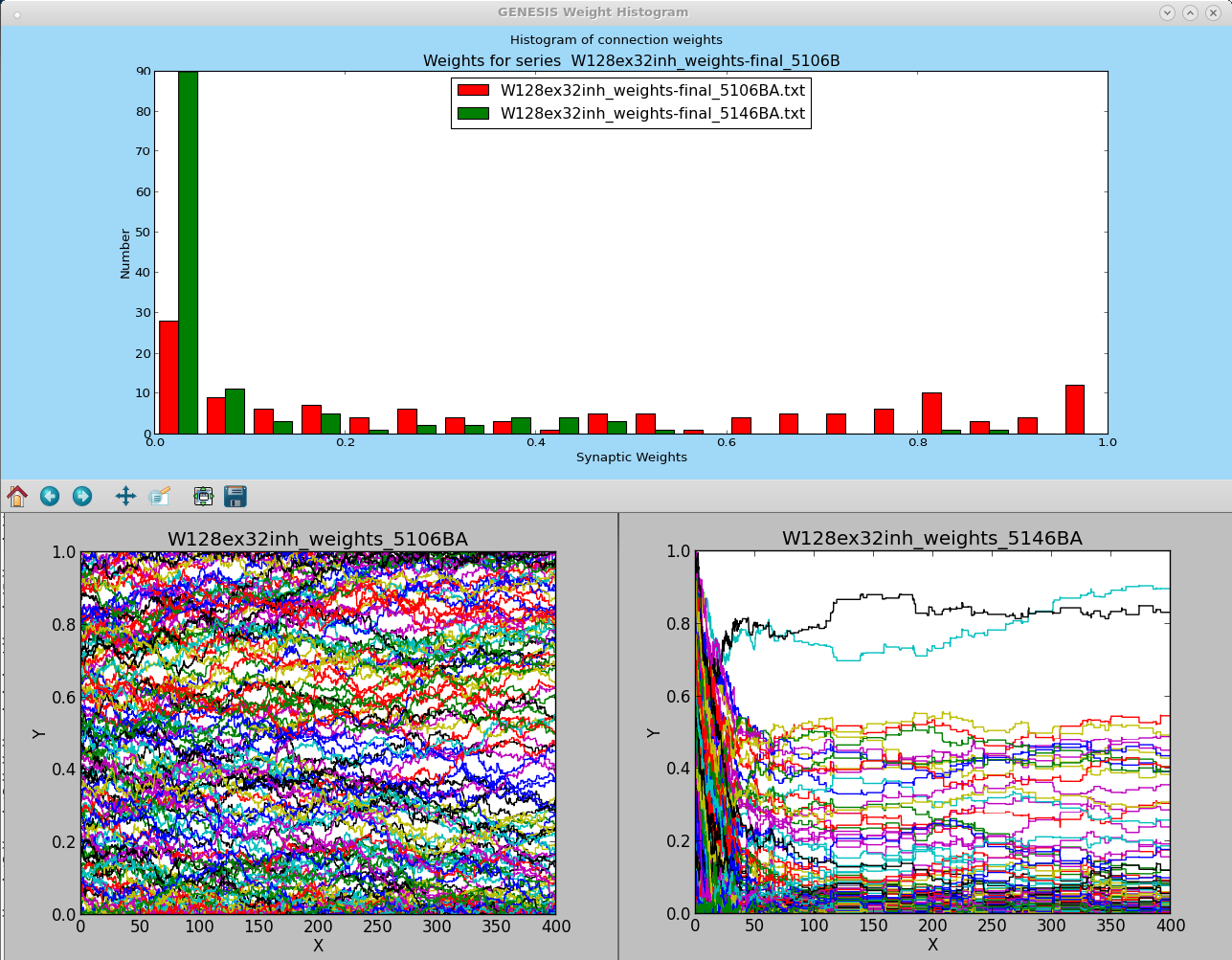Roll up the window with the down-arrow button

tap(1167, 12)
